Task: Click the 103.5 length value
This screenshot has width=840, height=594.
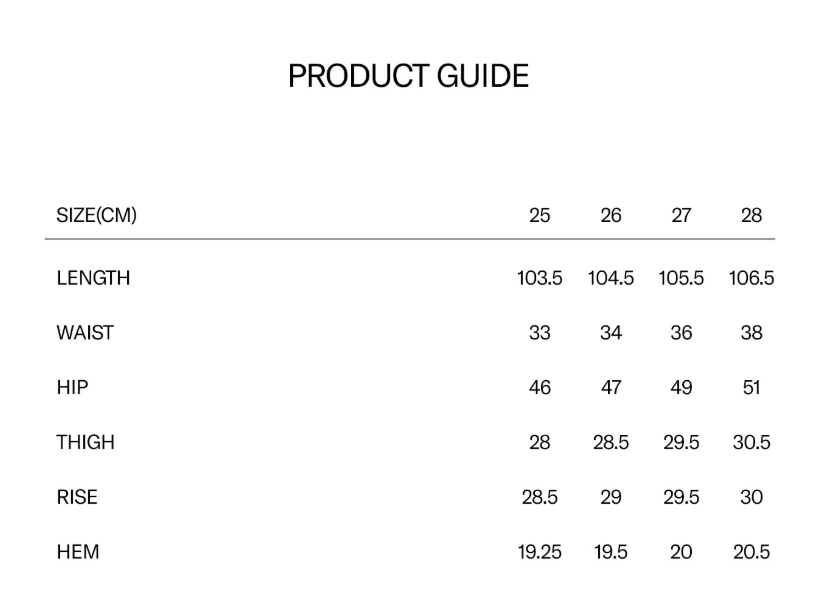Action: (540, 278)
